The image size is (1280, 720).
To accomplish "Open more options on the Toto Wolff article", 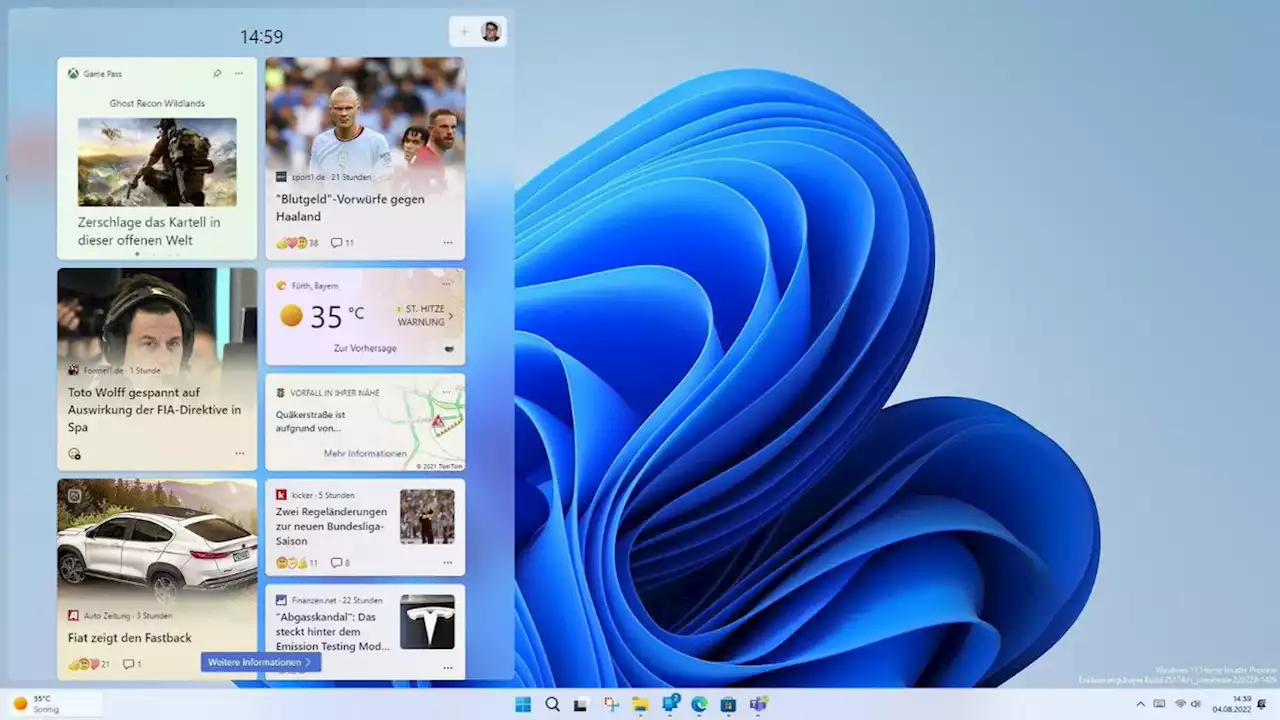I will (x=240, y=453).
